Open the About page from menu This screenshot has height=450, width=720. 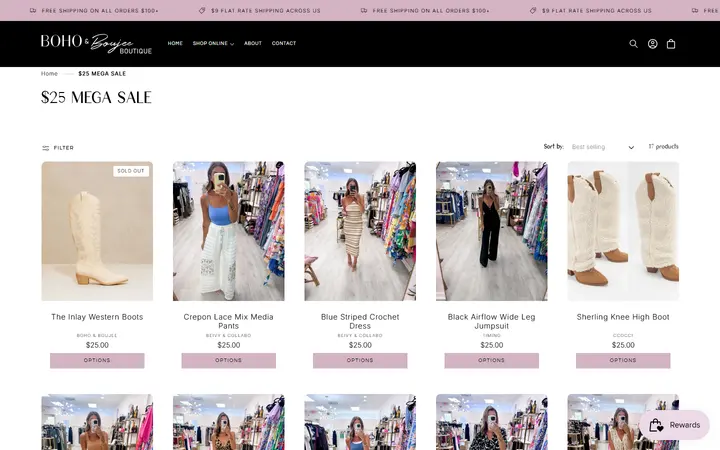pyautogui.click(x=253, y=43)
